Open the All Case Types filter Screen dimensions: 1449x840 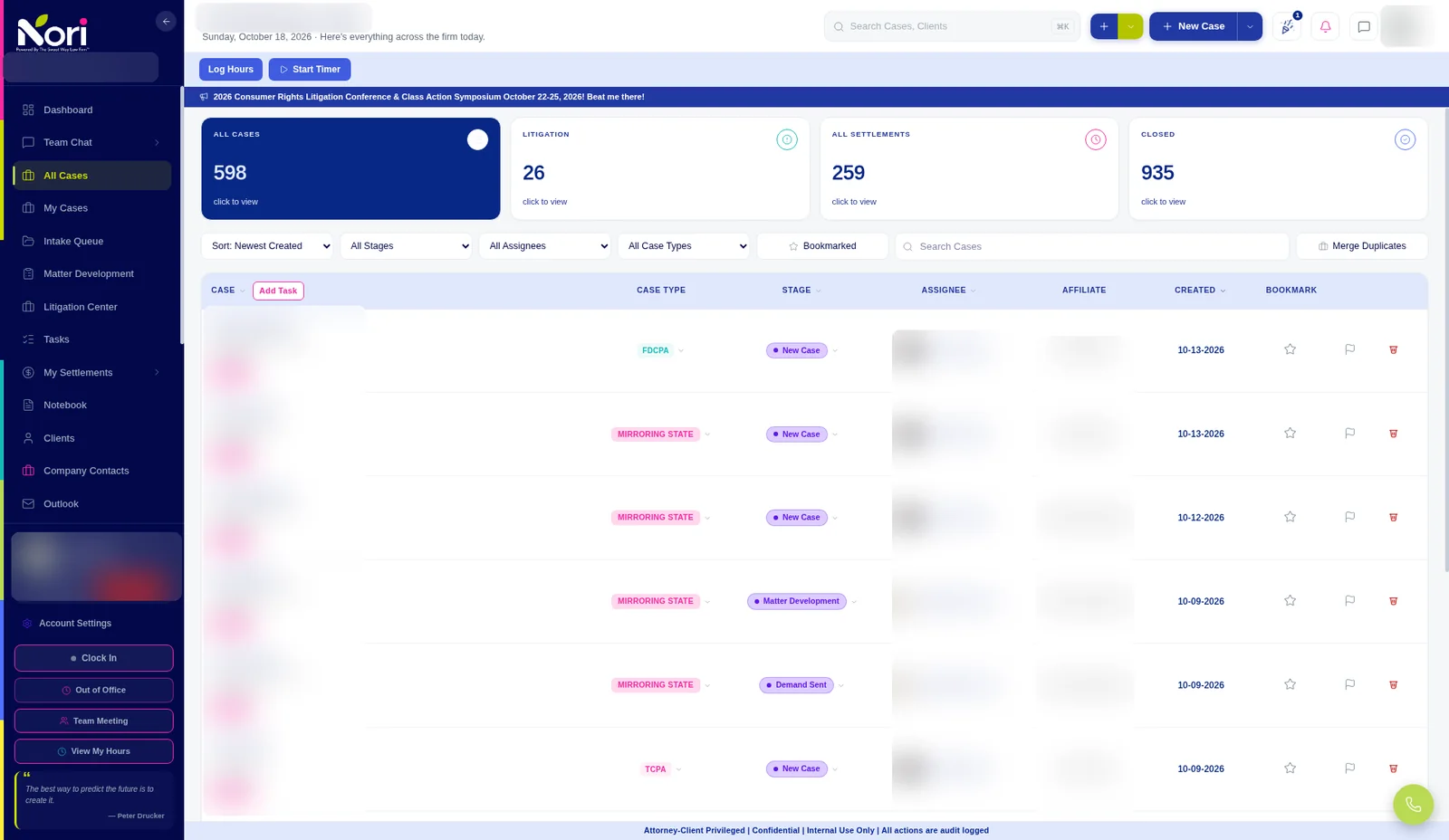[684, 246]
